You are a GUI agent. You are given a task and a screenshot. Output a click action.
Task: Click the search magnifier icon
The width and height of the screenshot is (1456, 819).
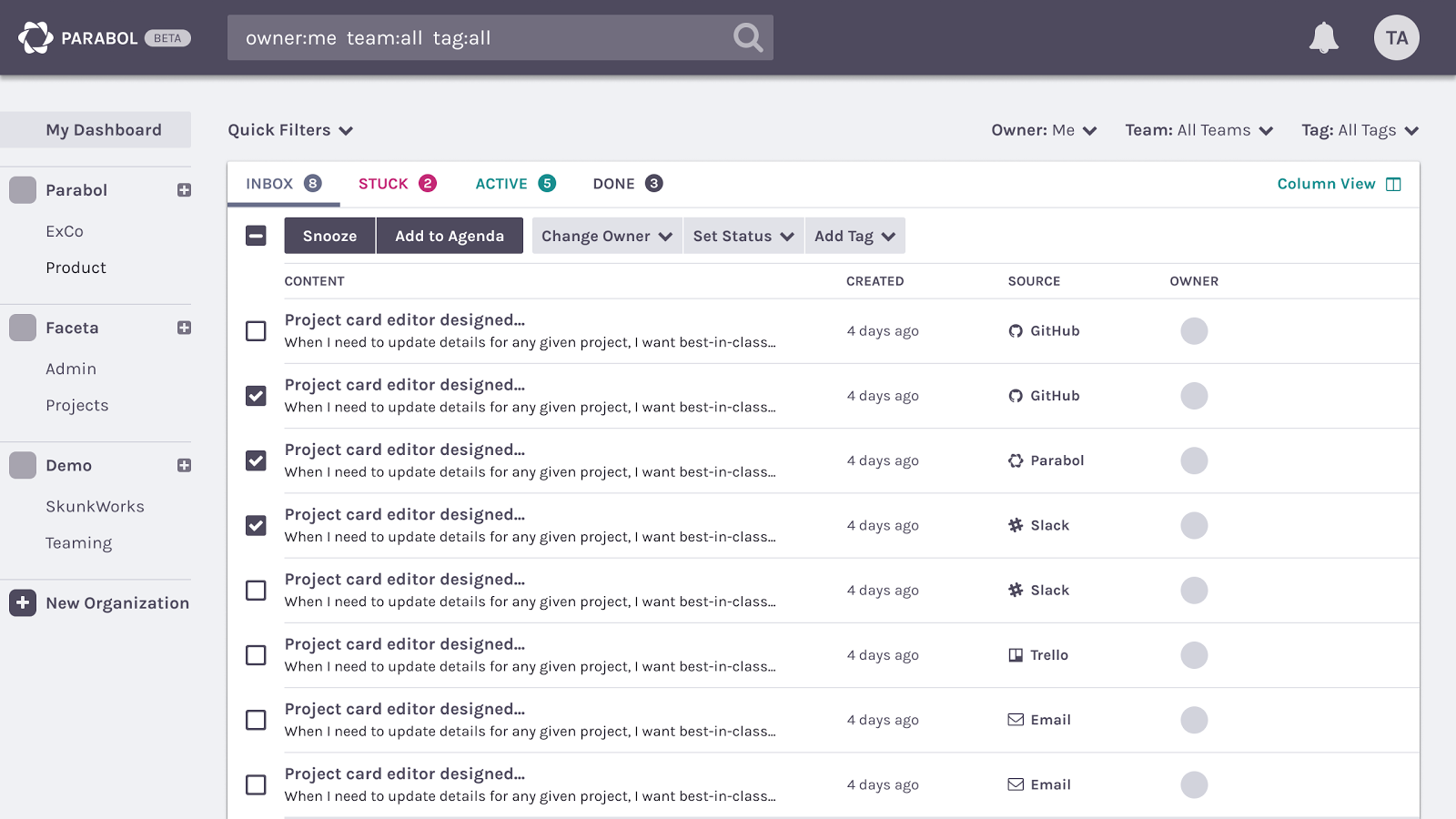748,37
